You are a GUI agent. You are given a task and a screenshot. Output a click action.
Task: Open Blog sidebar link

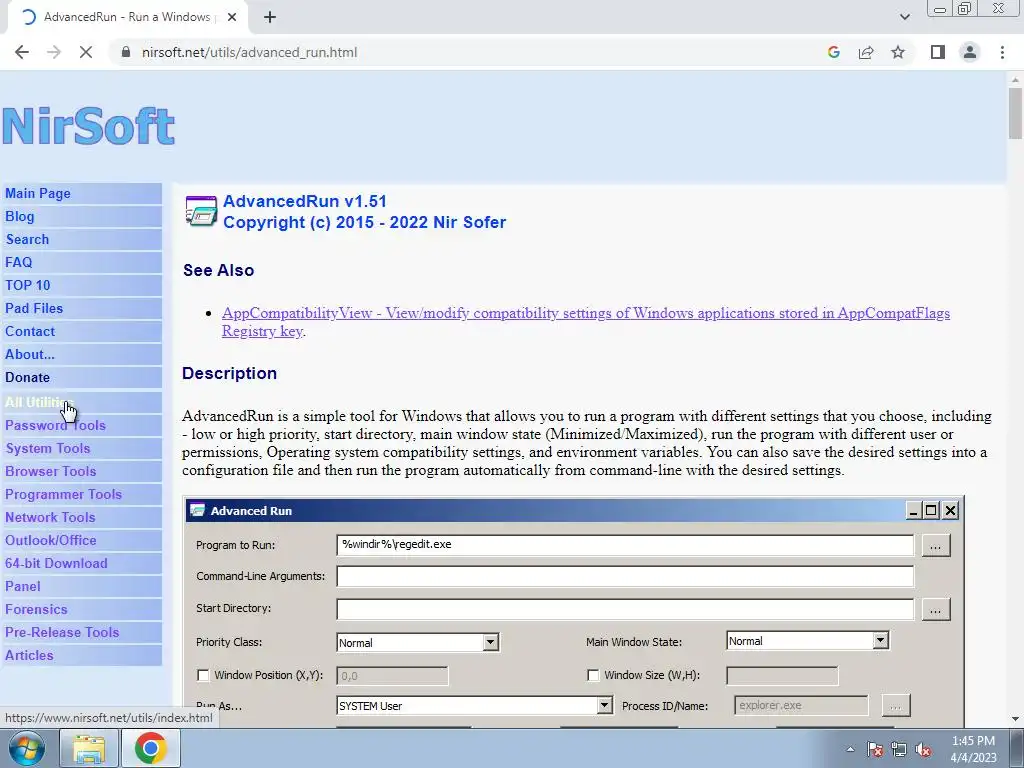coord(20,216)
